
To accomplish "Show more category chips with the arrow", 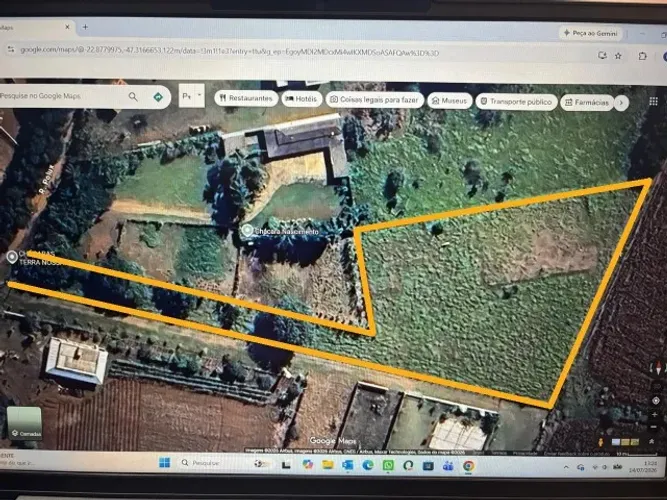I will [x=621, y=103].
